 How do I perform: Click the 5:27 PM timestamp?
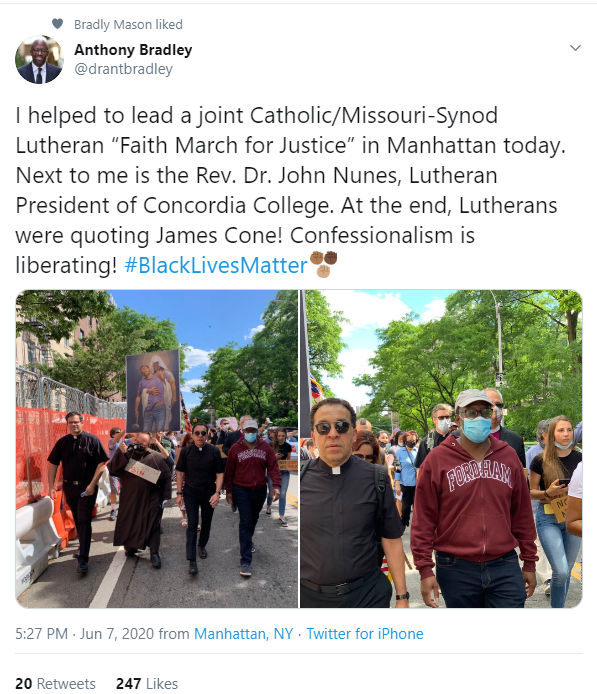pyautogui.click(x=42, y=634)
